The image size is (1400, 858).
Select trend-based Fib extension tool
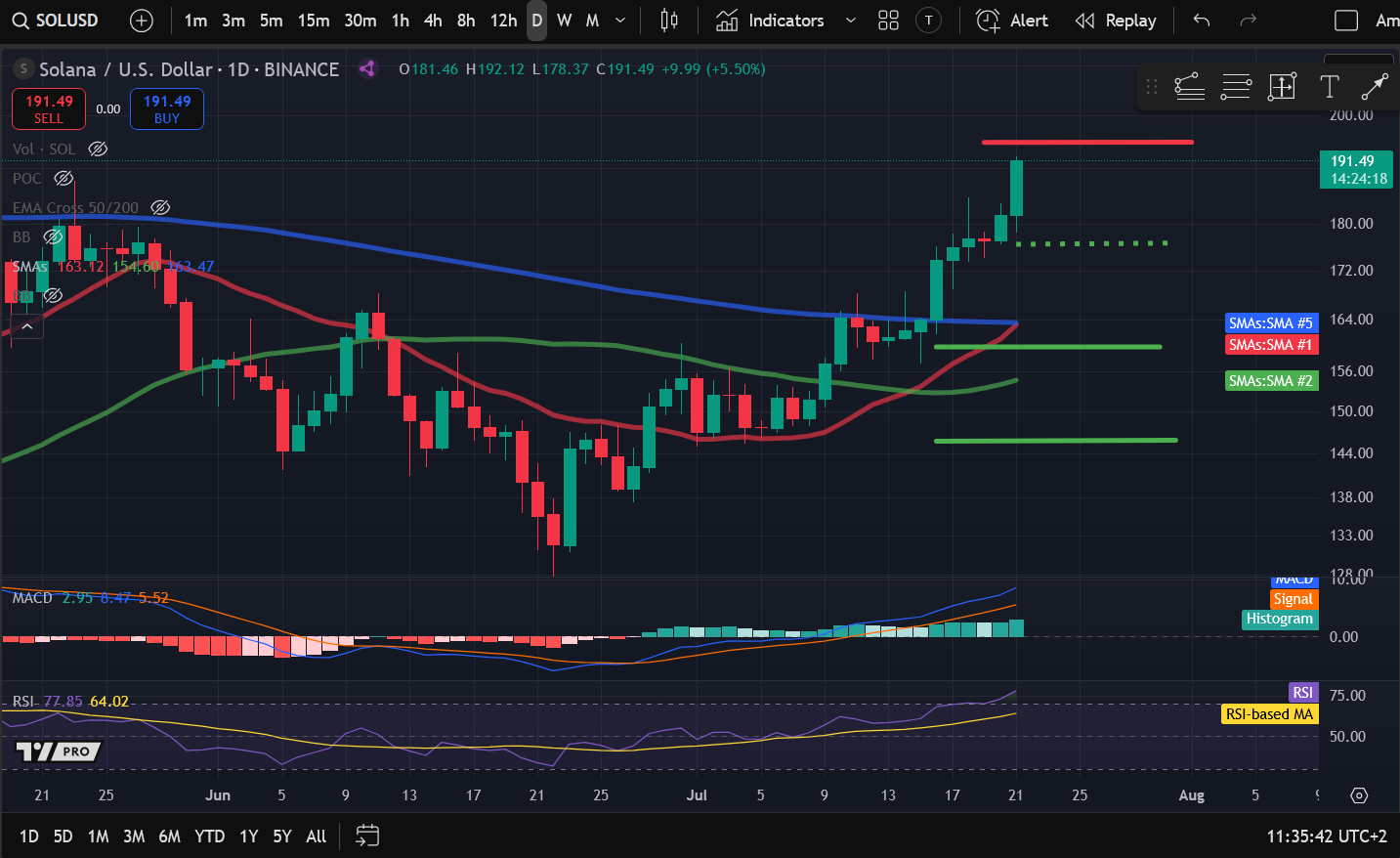point(1189,87)
